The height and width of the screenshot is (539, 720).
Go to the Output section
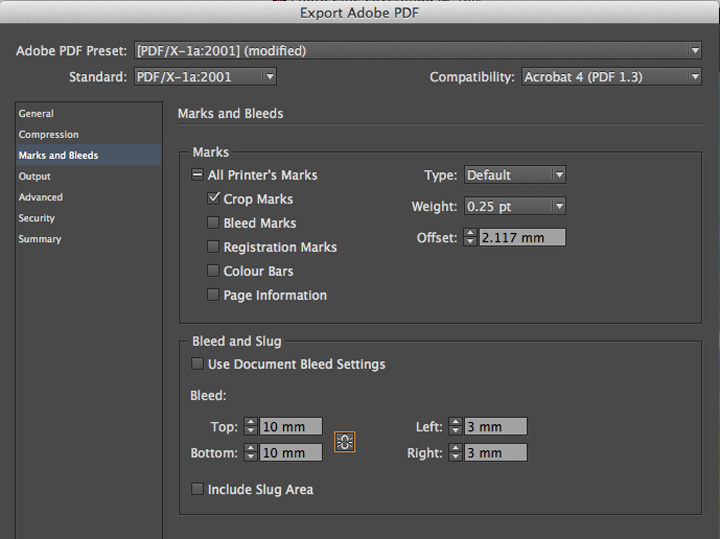pyautogui.click(x=89, y=176)
